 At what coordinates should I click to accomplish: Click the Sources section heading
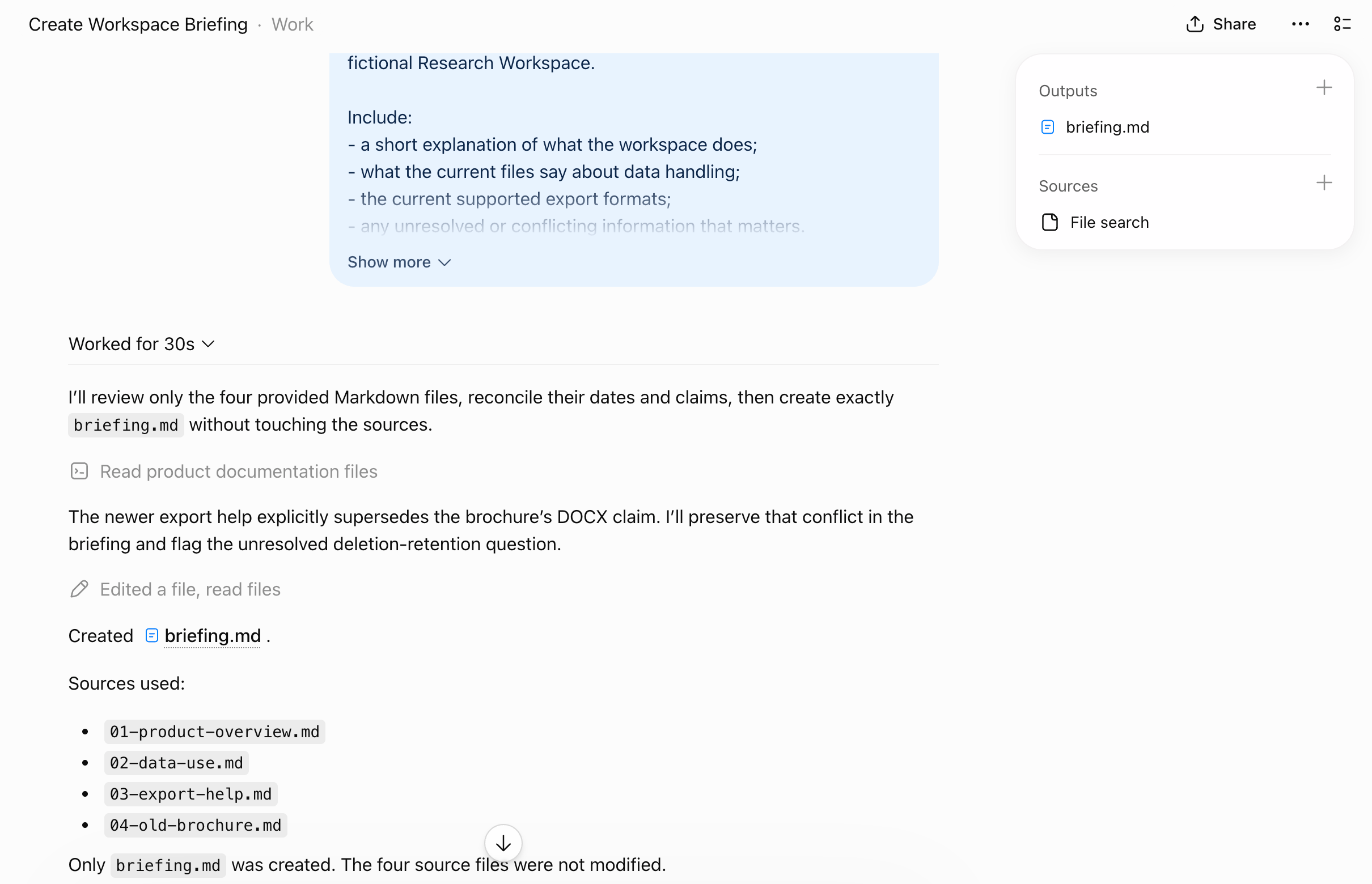click(1068, 186)
